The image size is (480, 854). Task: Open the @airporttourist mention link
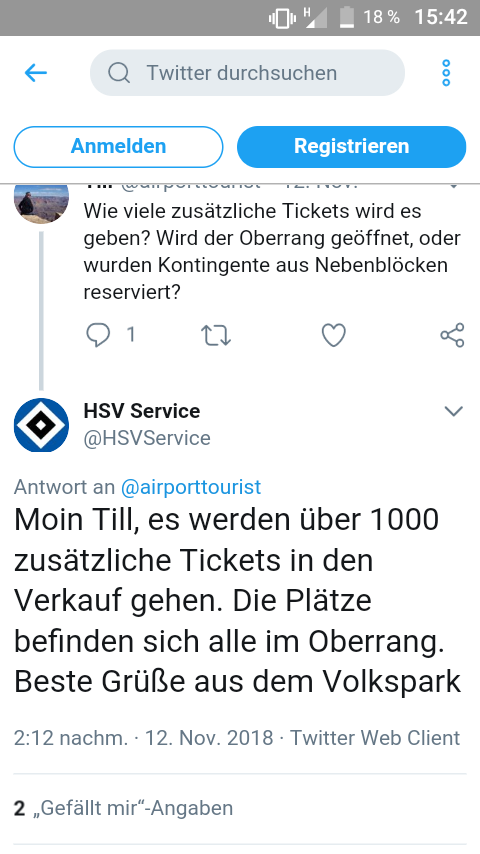click(x=191, y=486)
